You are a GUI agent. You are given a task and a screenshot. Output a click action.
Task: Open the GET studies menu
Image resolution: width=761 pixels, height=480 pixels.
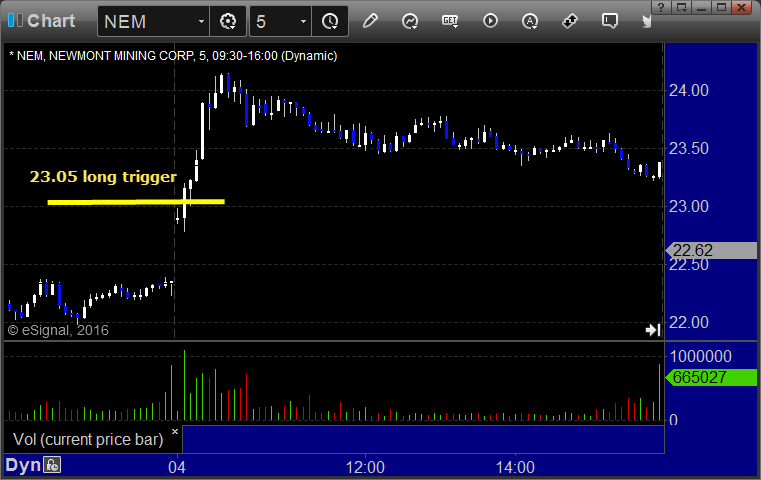pyautogui.click(x=450, y=21)
